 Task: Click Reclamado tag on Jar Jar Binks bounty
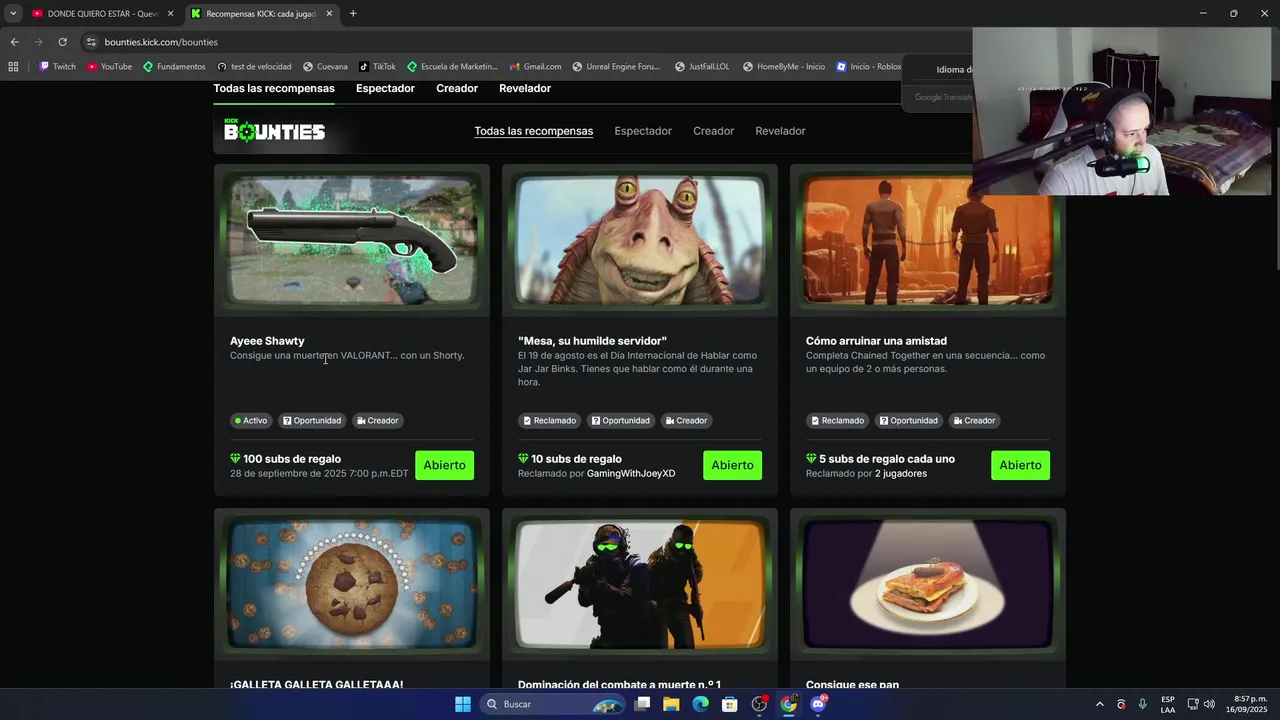pos(549,420)
